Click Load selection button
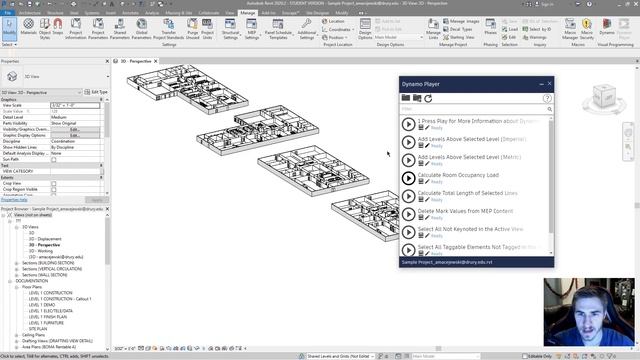Screen dimensions: 640x360 tap(510, 29)
